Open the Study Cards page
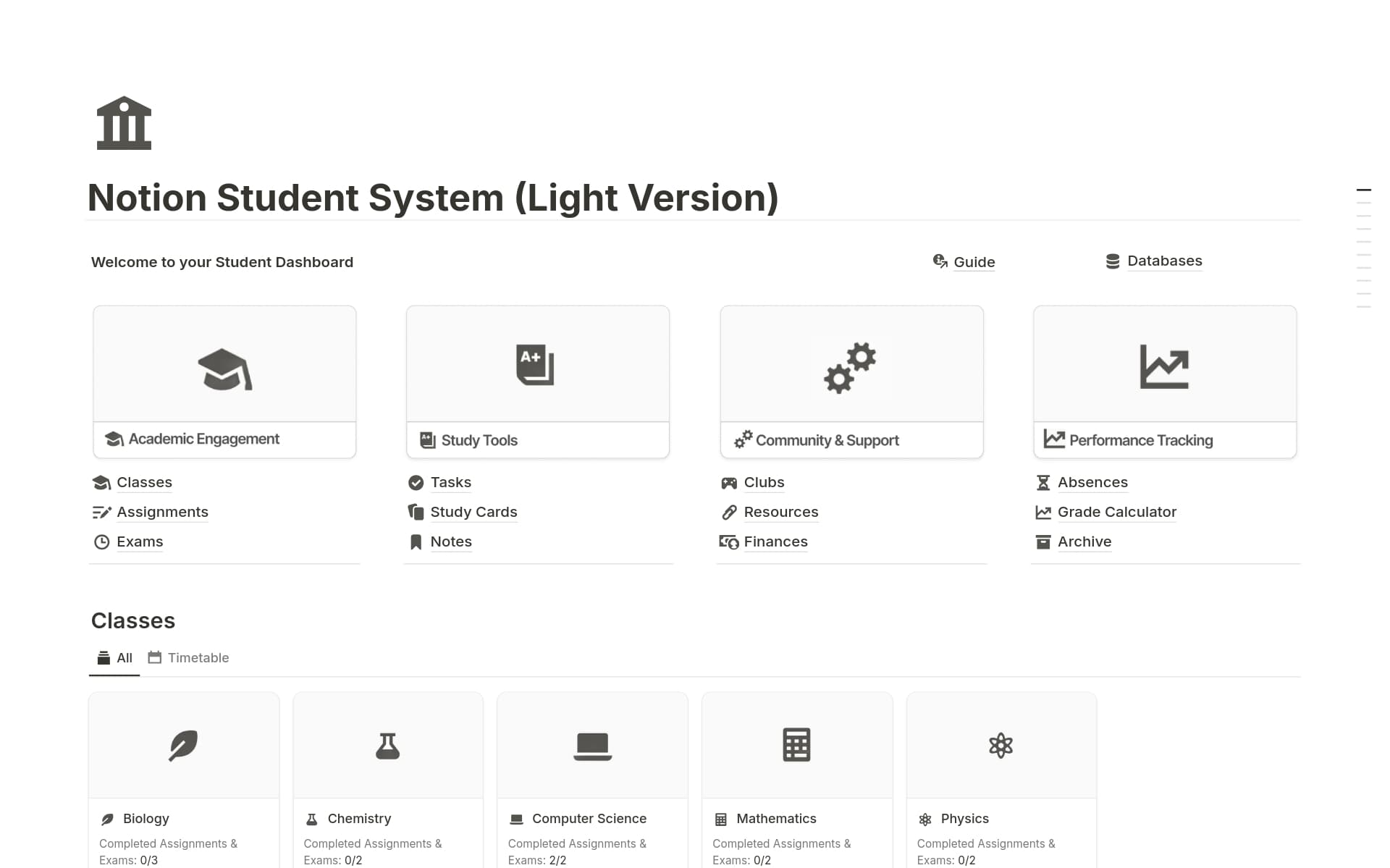 (x=473, y=512)
